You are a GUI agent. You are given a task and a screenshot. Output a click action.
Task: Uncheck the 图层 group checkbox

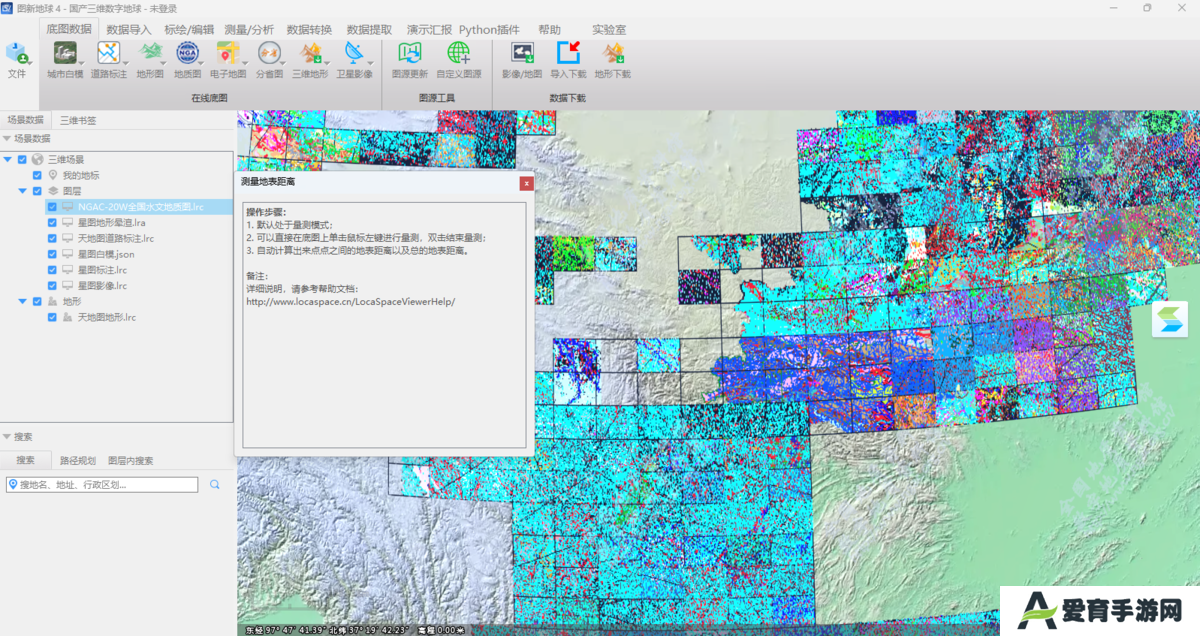click(x=38, y=191)
